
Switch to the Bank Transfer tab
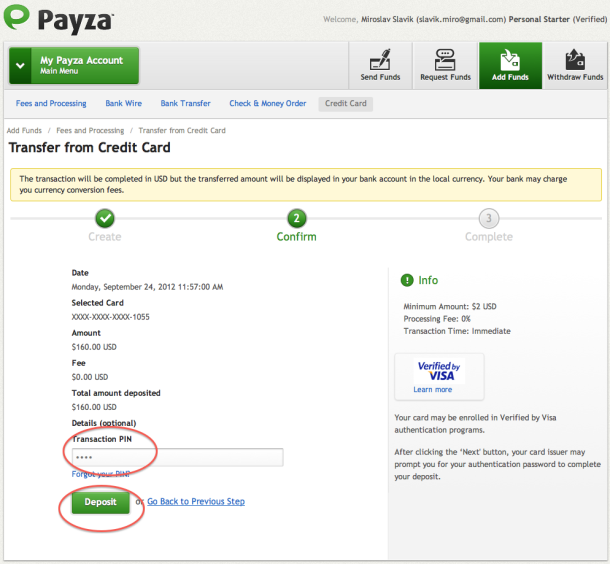pyautogui.click(x=186, y=103)
